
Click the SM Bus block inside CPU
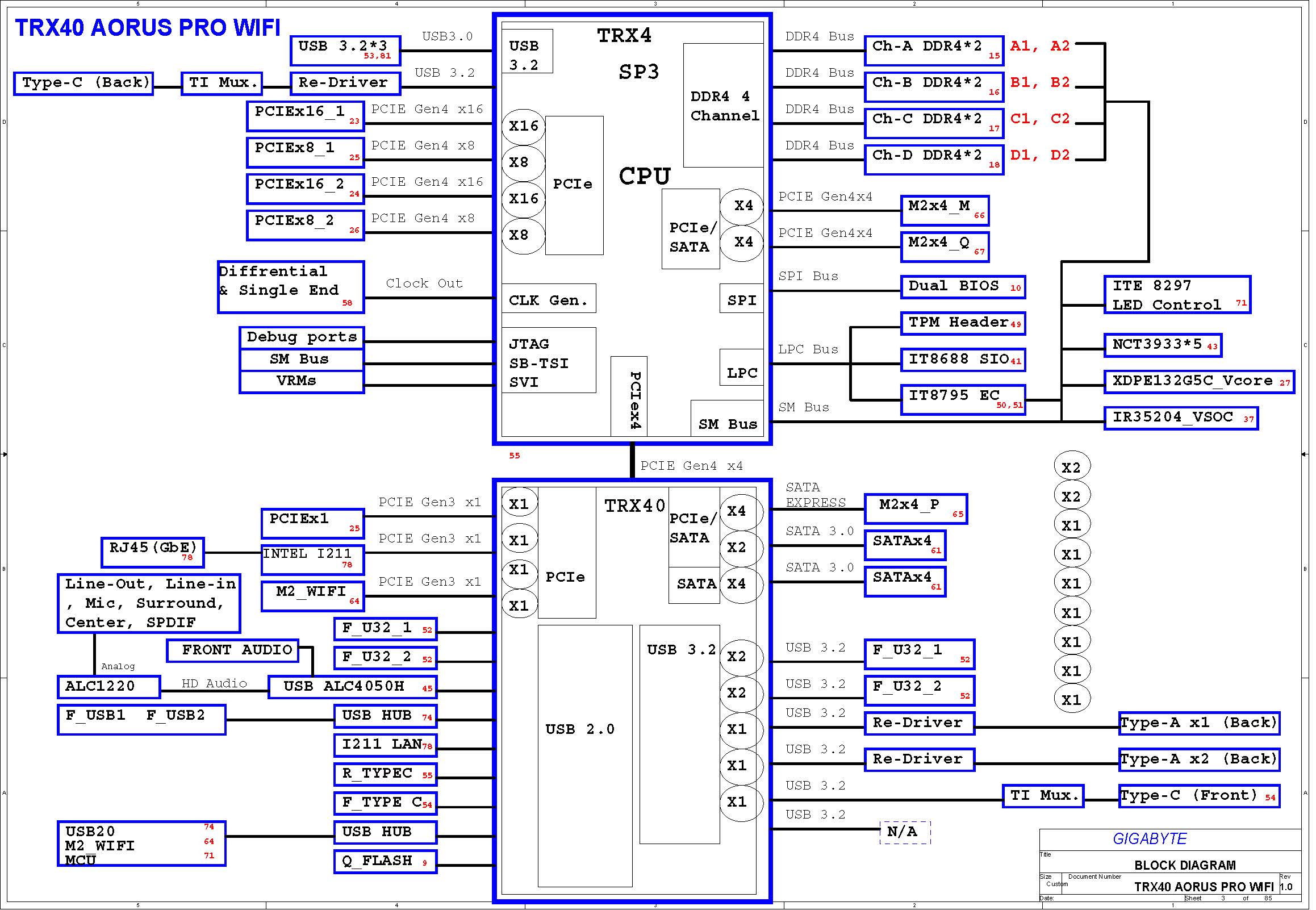coord(727,419)
